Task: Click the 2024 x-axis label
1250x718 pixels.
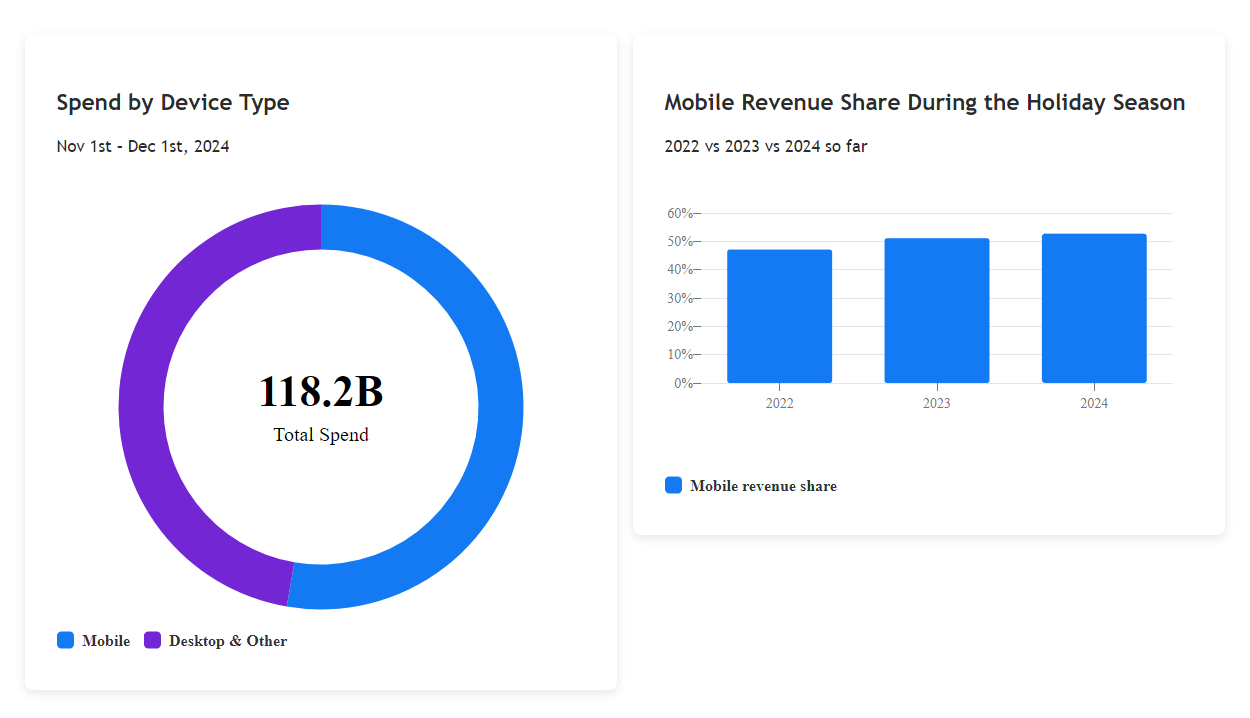Action: click(x=1094, y=403)
